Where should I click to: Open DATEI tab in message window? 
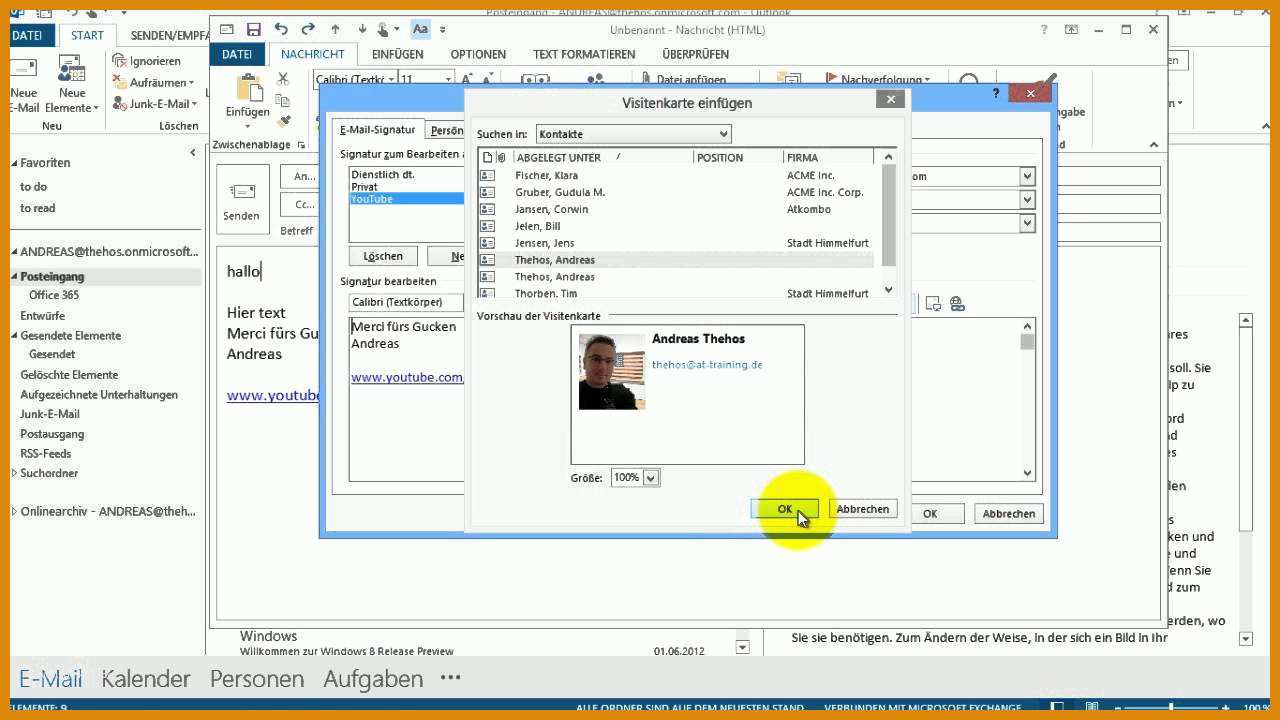tap(237, 54)
